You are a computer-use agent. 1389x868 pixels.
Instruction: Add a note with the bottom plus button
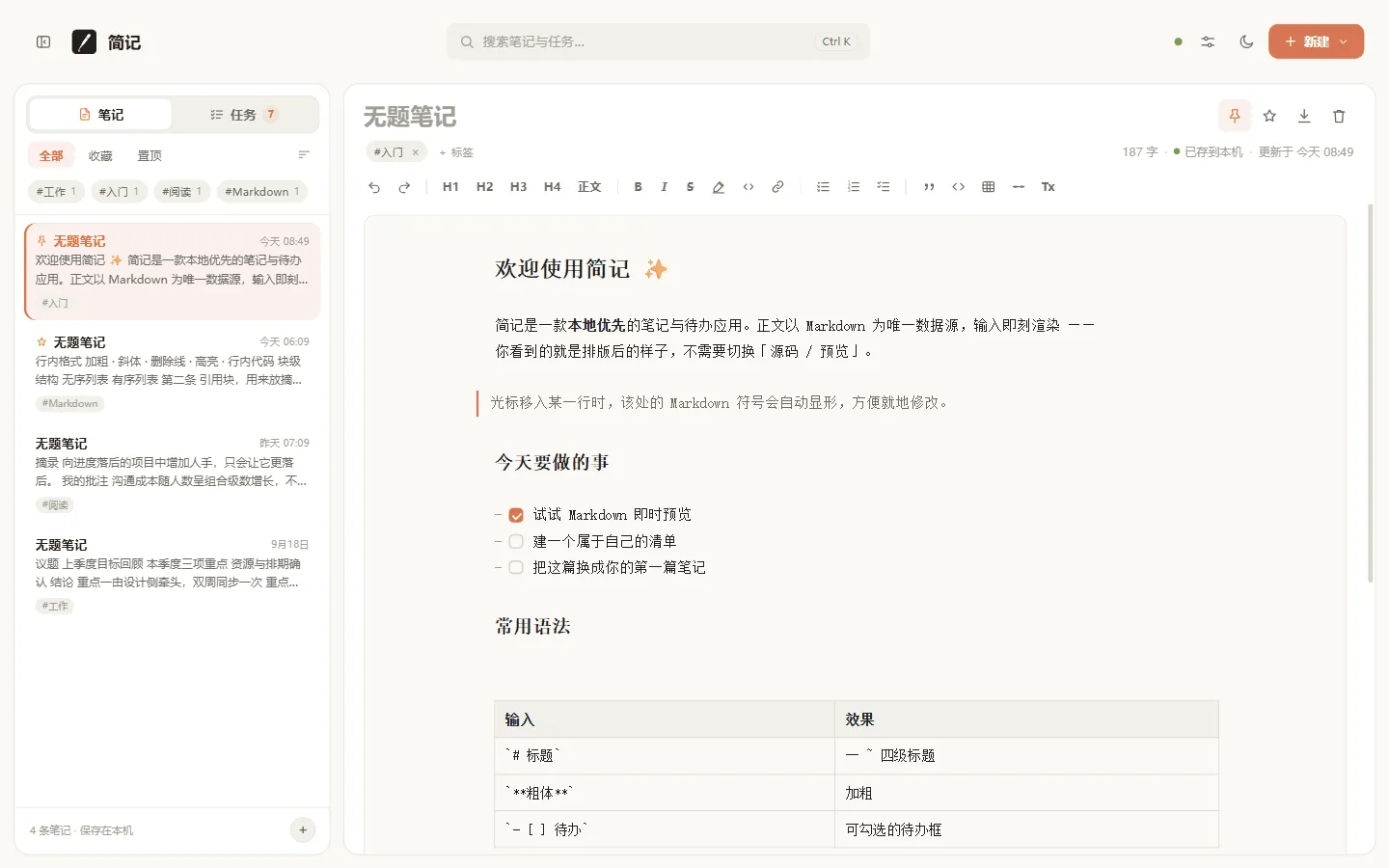pos(303,829)
